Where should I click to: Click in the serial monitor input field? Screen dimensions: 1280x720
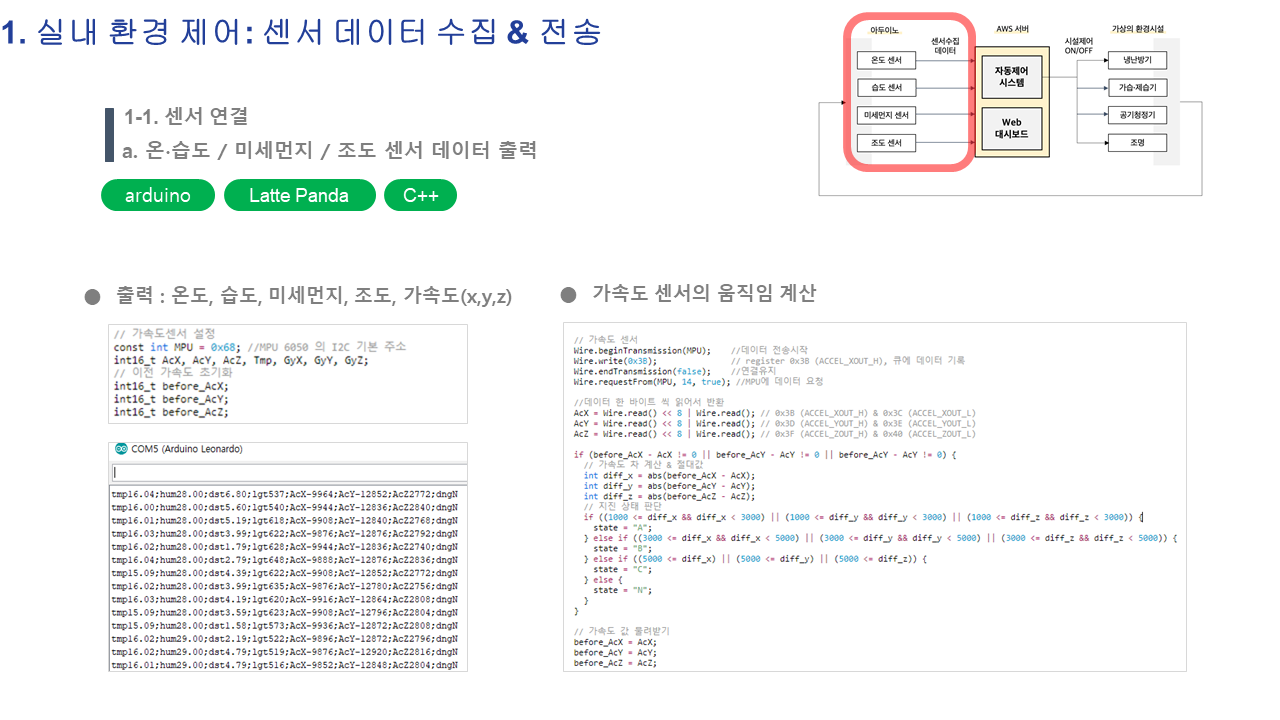pos(288,472)
